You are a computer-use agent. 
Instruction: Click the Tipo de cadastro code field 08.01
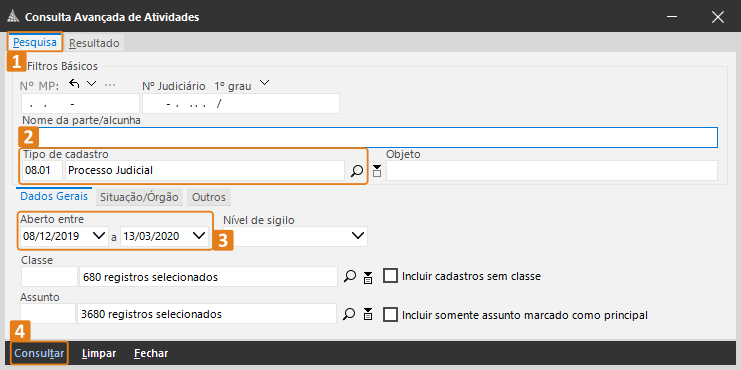[x=42, y=171]
